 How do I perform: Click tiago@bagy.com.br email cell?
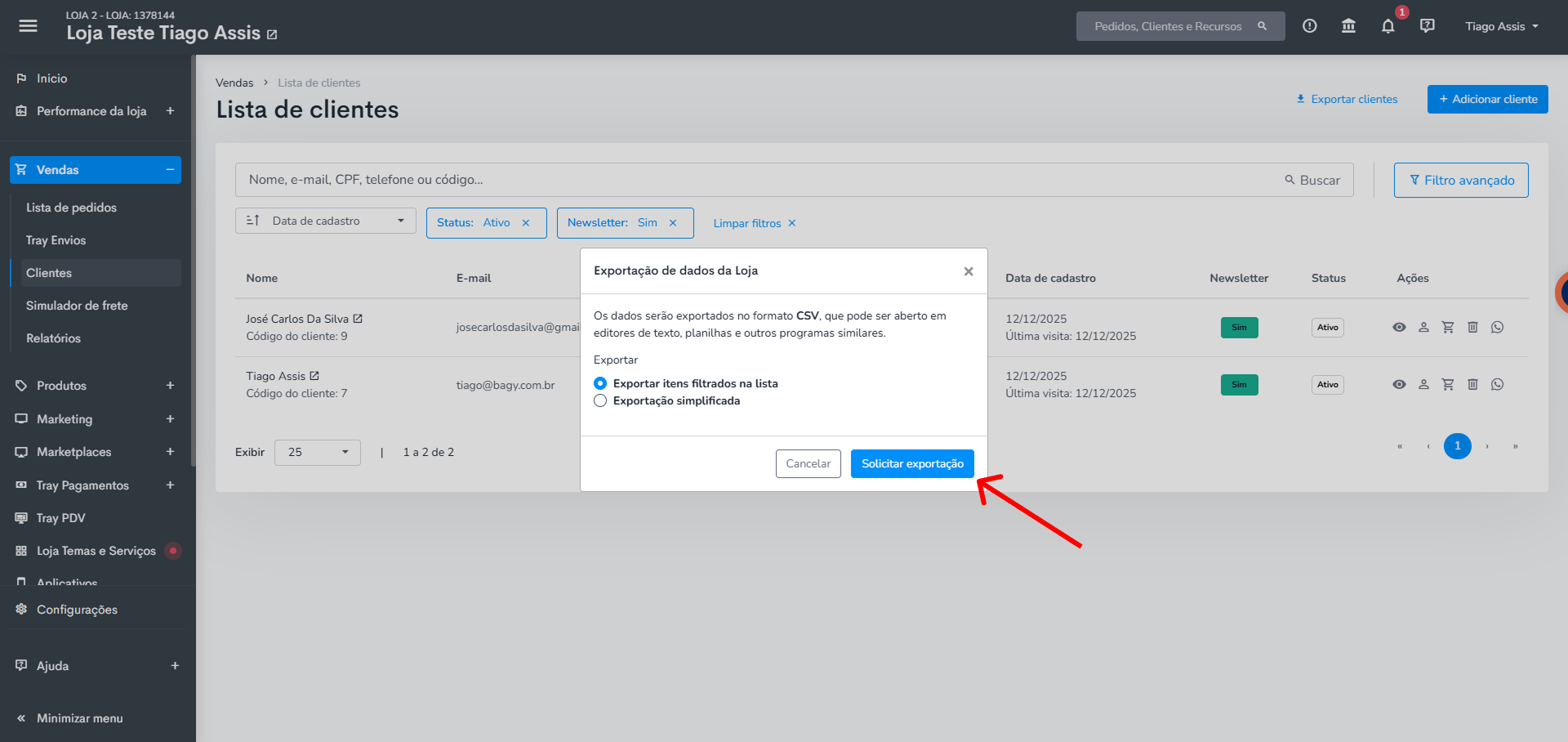click(x=506, y=385)
